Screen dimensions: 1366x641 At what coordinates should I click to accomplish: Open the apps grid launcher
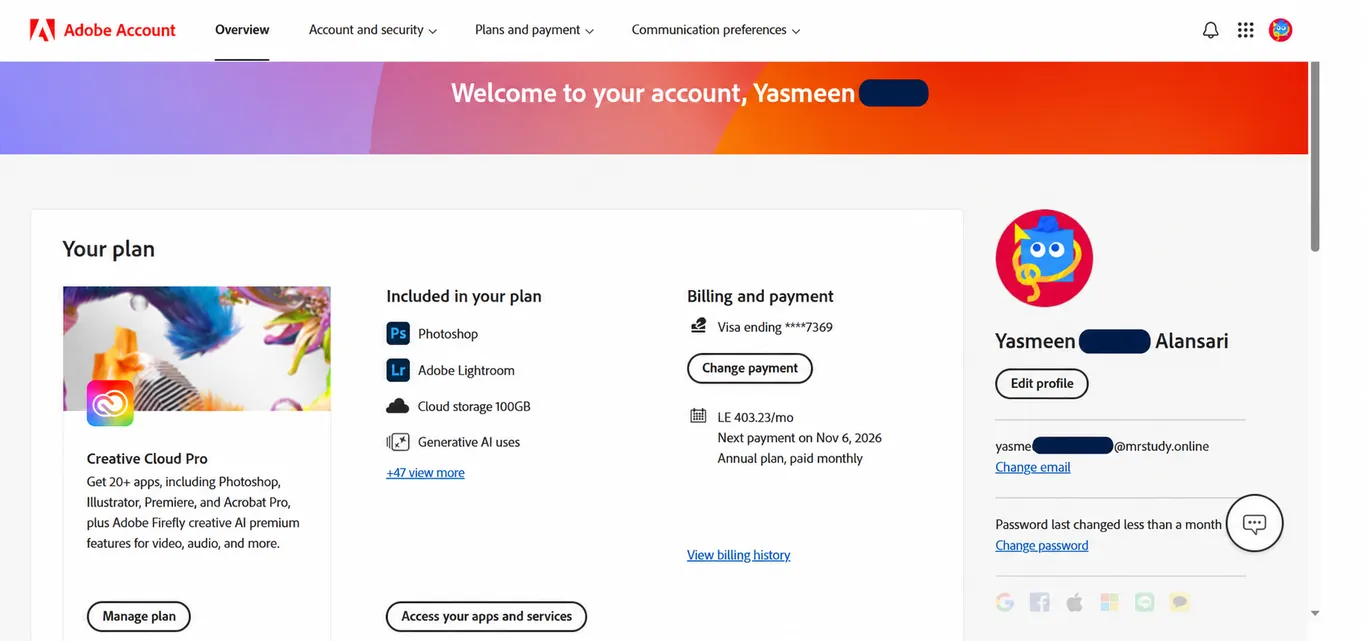tap(1245, 30)
